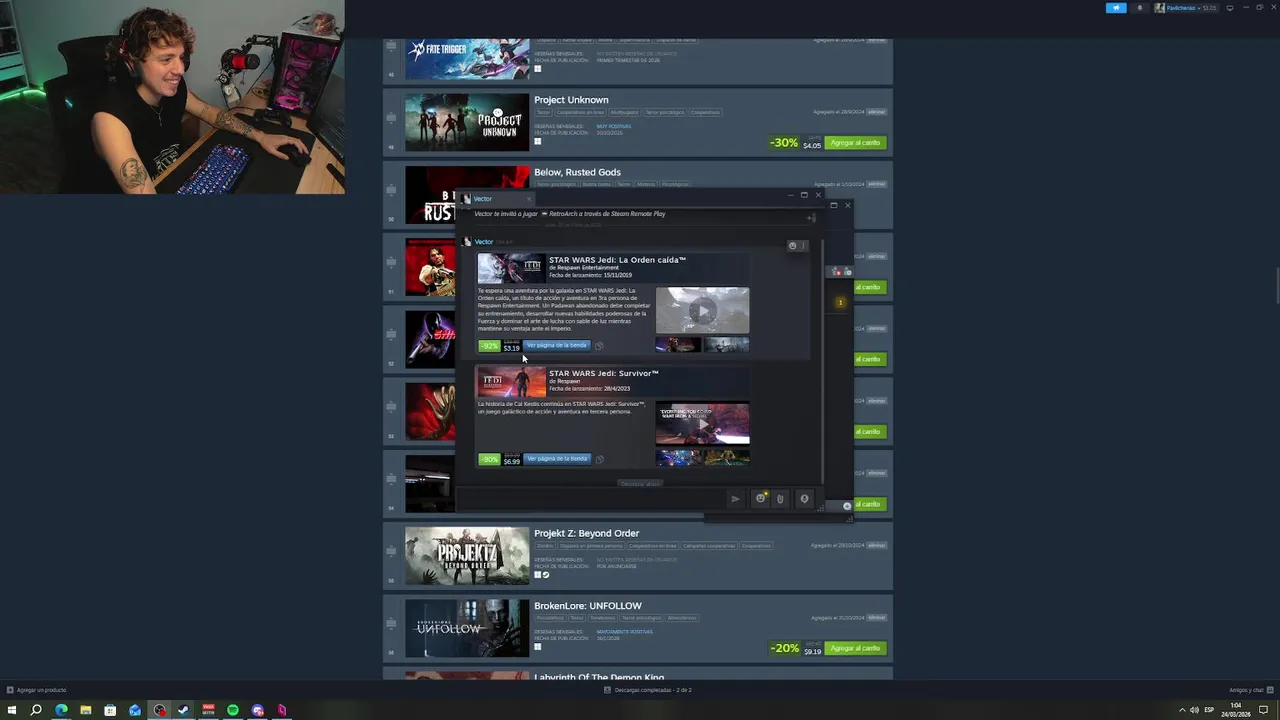
Task: Open Windows search from the taskbar
Action: point(36,710)
